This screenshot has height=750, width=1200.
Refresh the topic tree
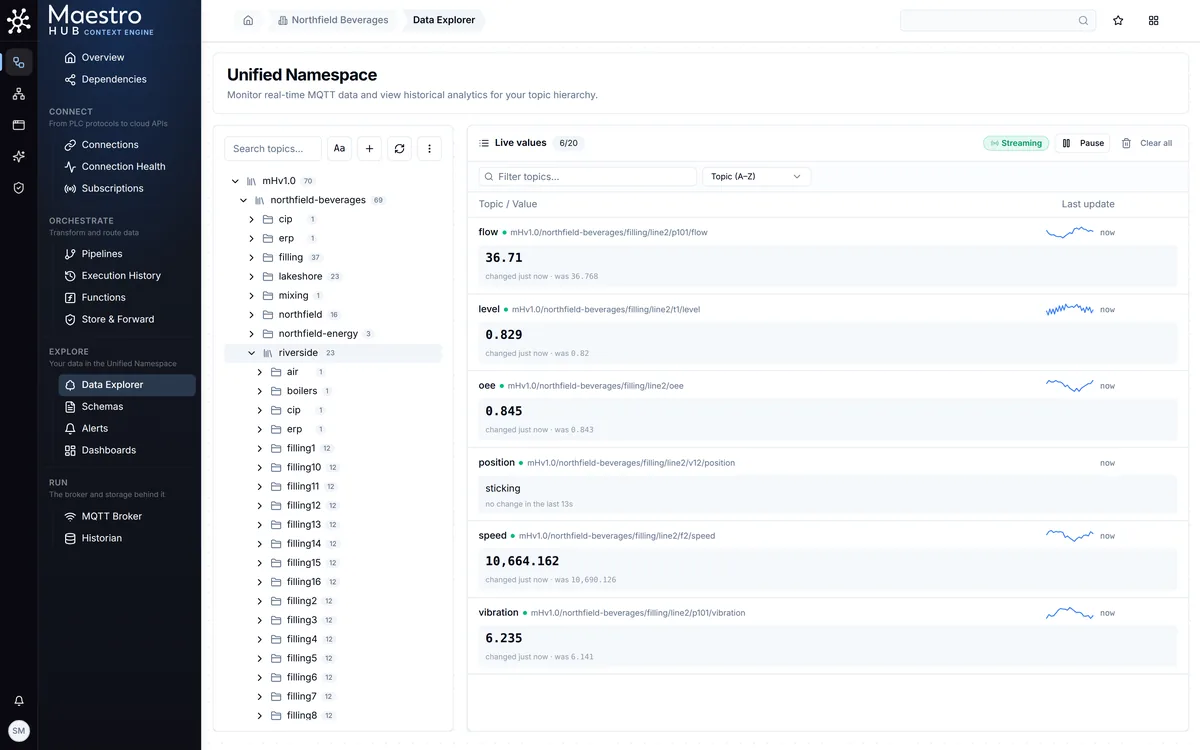click(399, 148)
